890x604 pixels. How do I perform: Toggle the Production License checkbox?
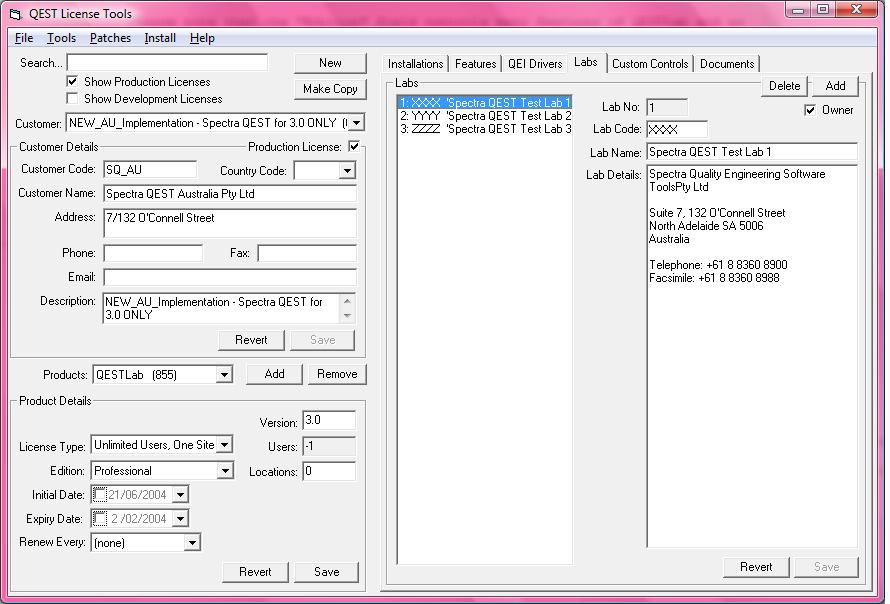(354, 147)
